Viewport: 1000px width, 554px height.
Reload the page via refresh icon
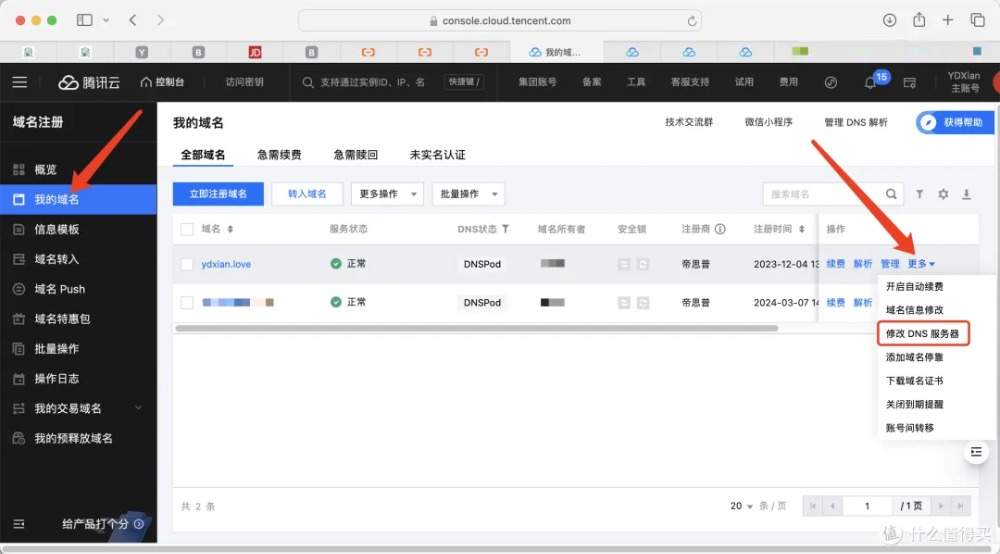(x=692, y=21)
